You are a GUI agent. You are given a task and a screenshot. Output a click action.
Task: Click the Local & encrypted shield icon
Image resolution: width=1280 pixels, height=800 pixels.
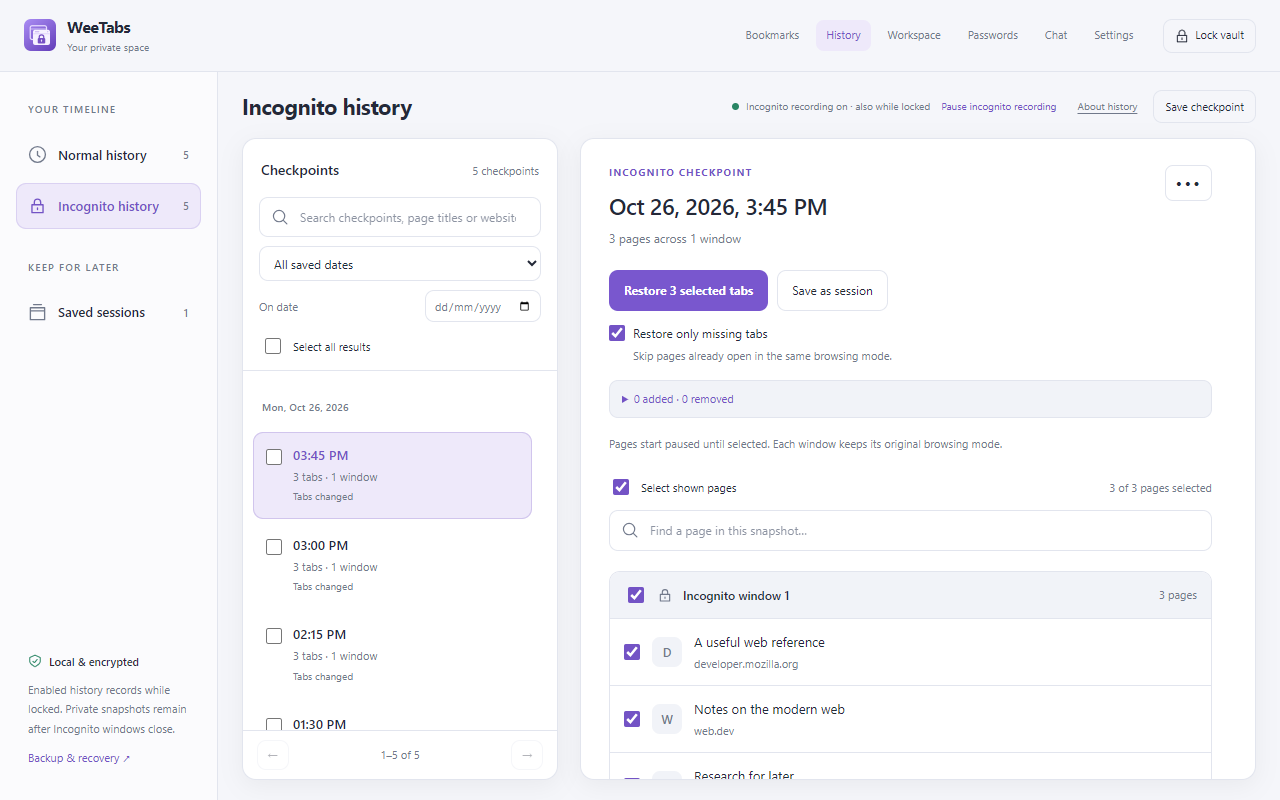(x=35, y=662)
